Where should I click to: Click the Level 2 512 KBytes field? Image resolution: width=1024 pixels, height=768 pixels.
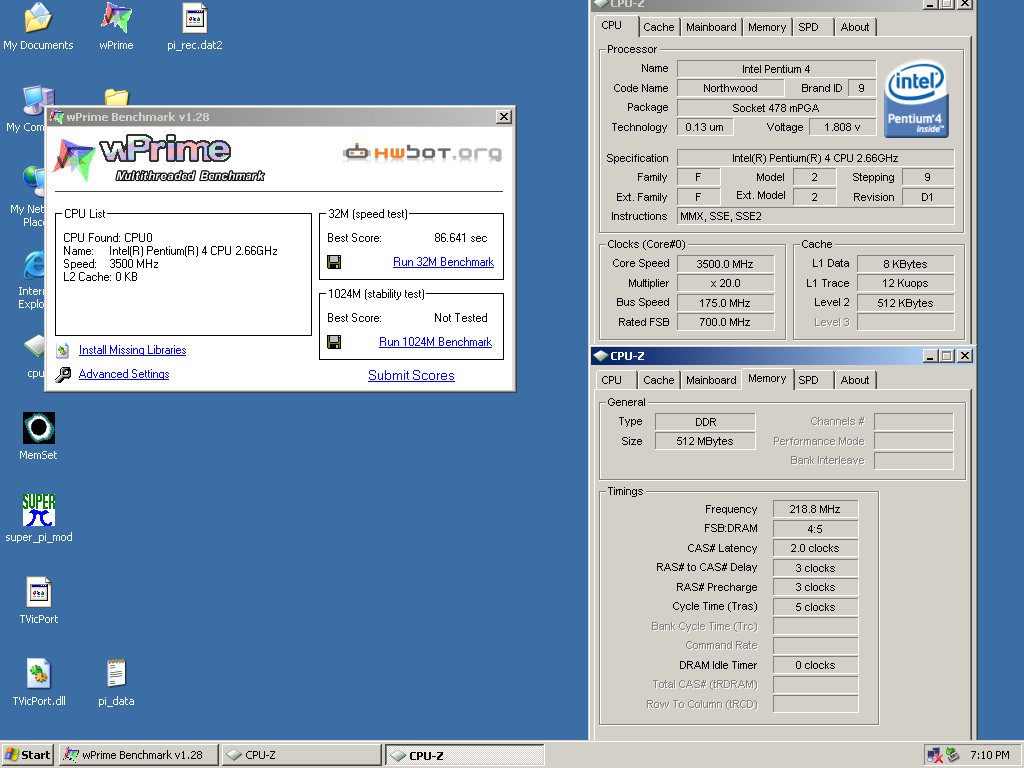click(905, 303)
